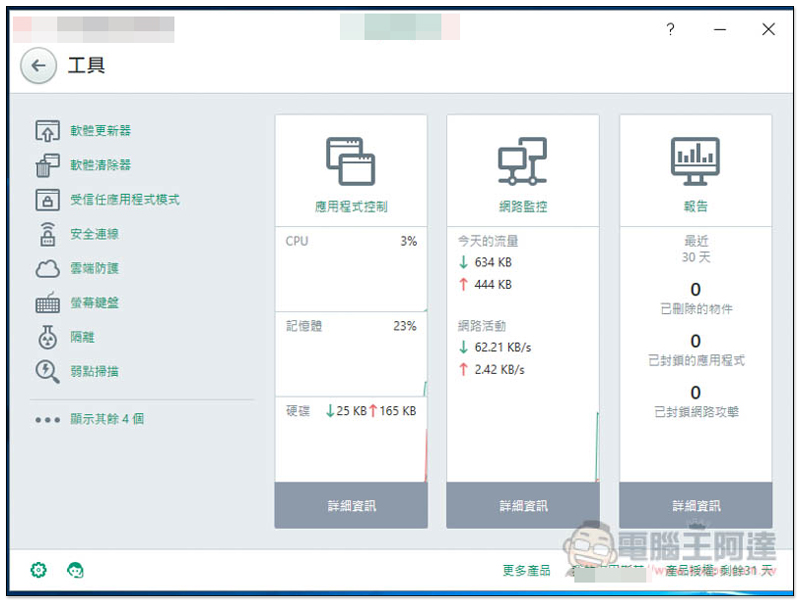Click 詳細資訊 under 網路監控
The height and width of the screenshot is (603, 800).
(523, 505)
